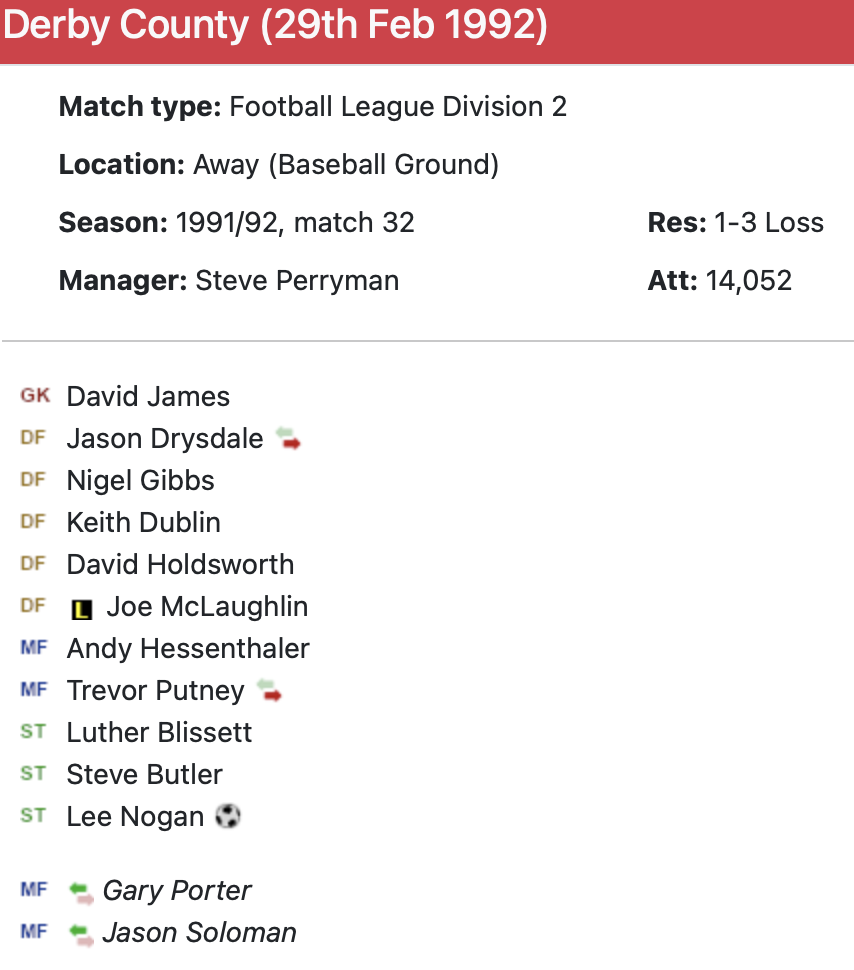Open Steve Butler's profile

[144, 774]
